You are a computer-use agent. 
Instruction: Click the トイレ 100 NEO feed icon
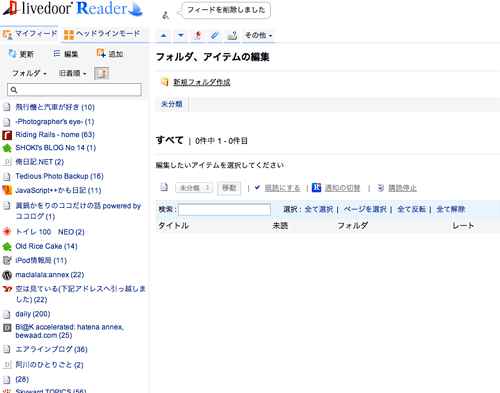(7, 232)
